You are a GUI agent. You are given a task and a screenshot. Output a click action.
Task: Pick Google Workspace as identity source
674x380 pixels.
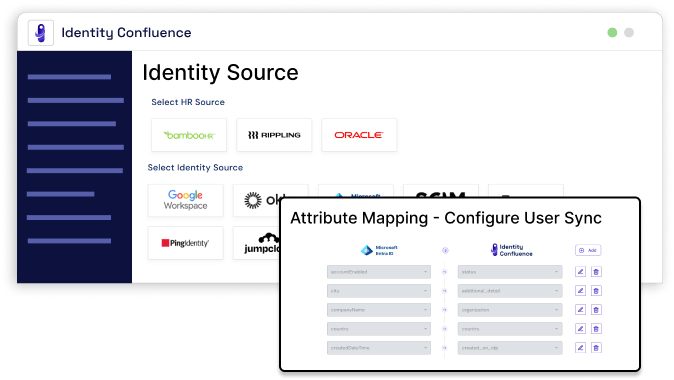point(186,200)
